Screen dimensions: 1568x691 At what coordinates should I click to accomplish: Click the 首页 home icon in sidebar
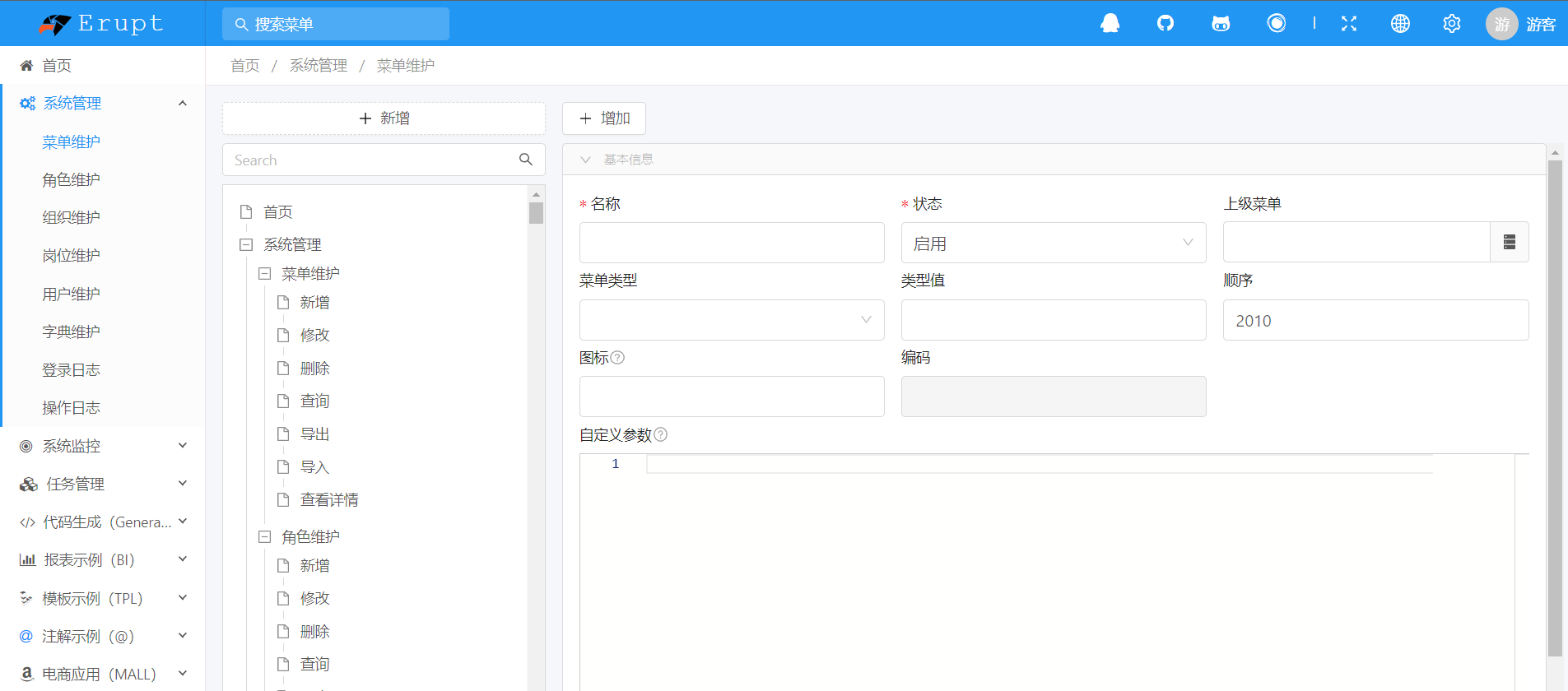point(26,66)
